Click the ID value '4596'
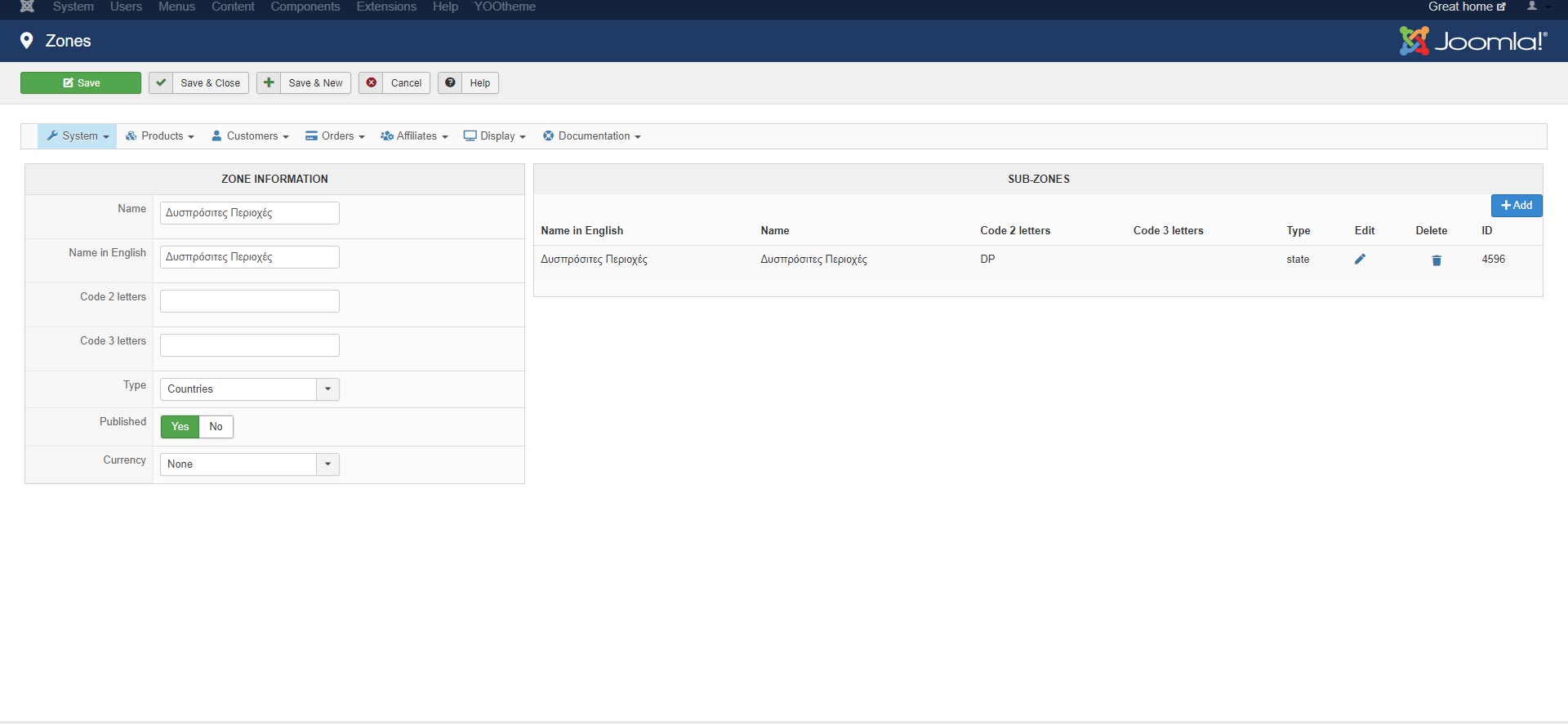The height and width of the screenshot is (724, 1568). 1493,260
